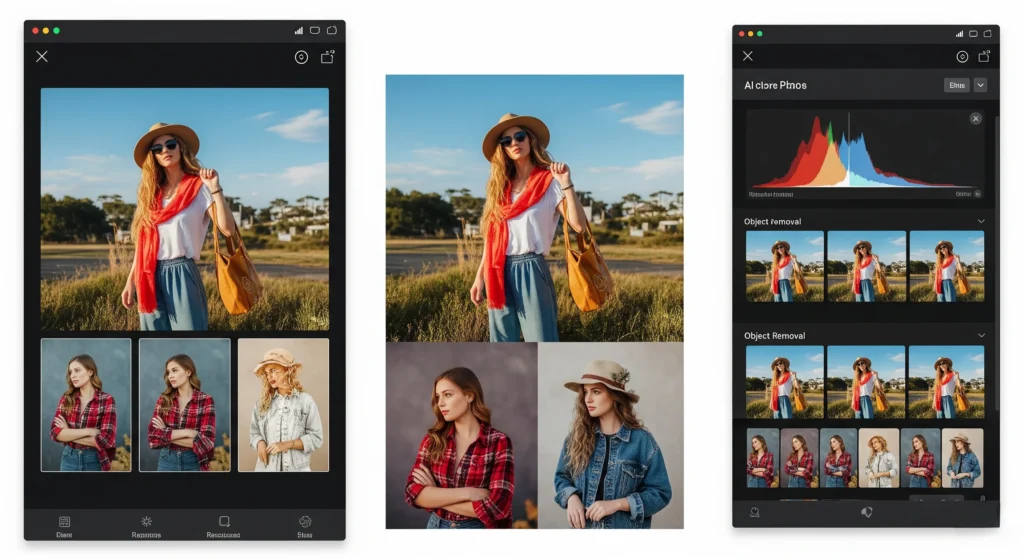Screen dimensions: 1024x559
Task: Click the red close dot on left window
Action: click(x=35, y=31)
